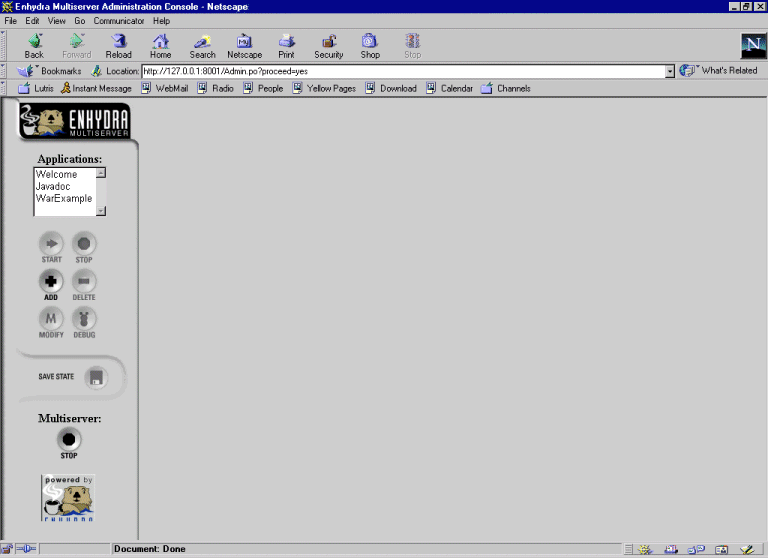Click the status bar security lock icon
Viewport: 768px width, 558px height.
(x=7, y=549)
